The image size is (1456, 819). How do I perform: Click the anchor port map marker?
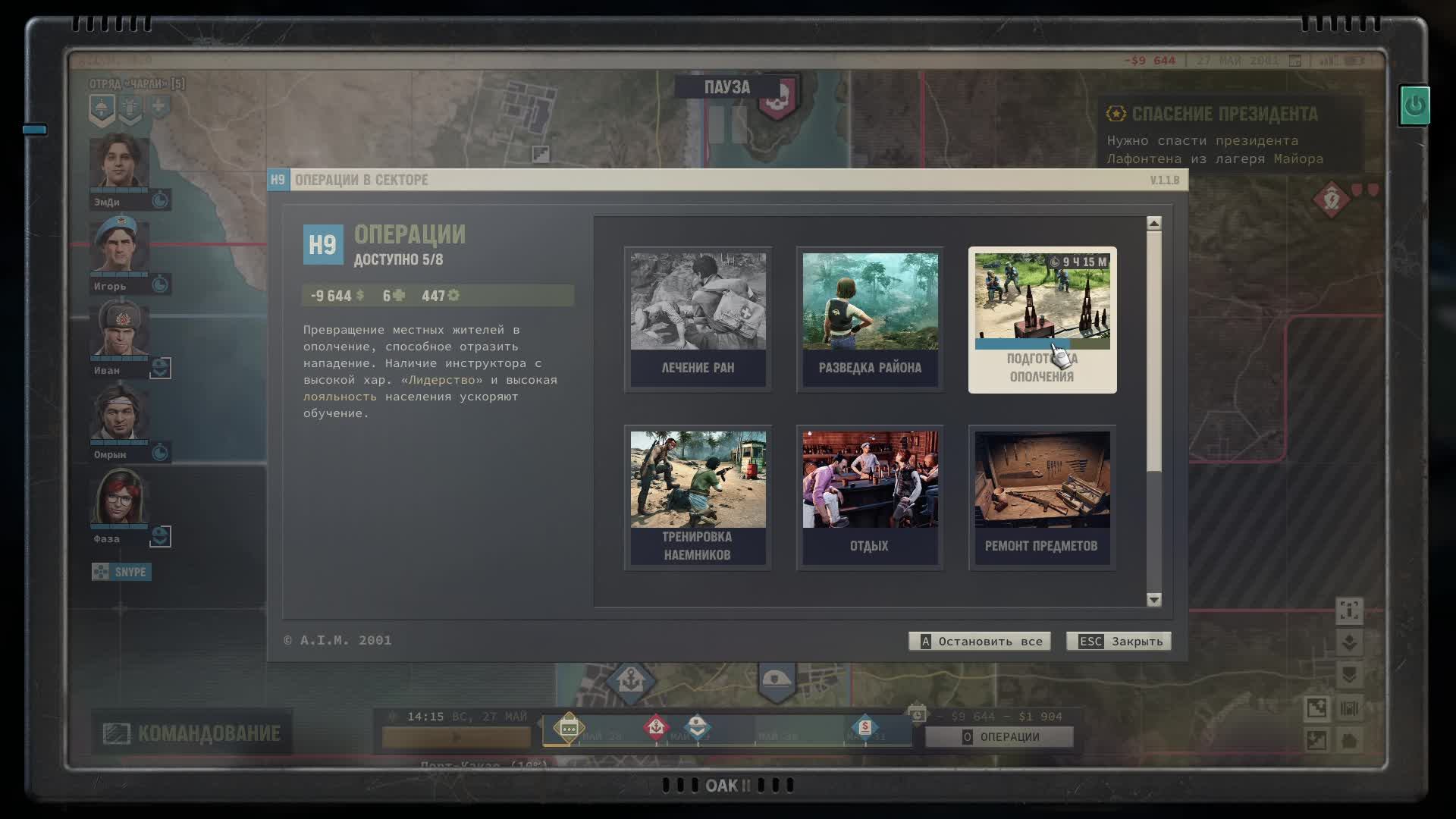tap(630, 680)
